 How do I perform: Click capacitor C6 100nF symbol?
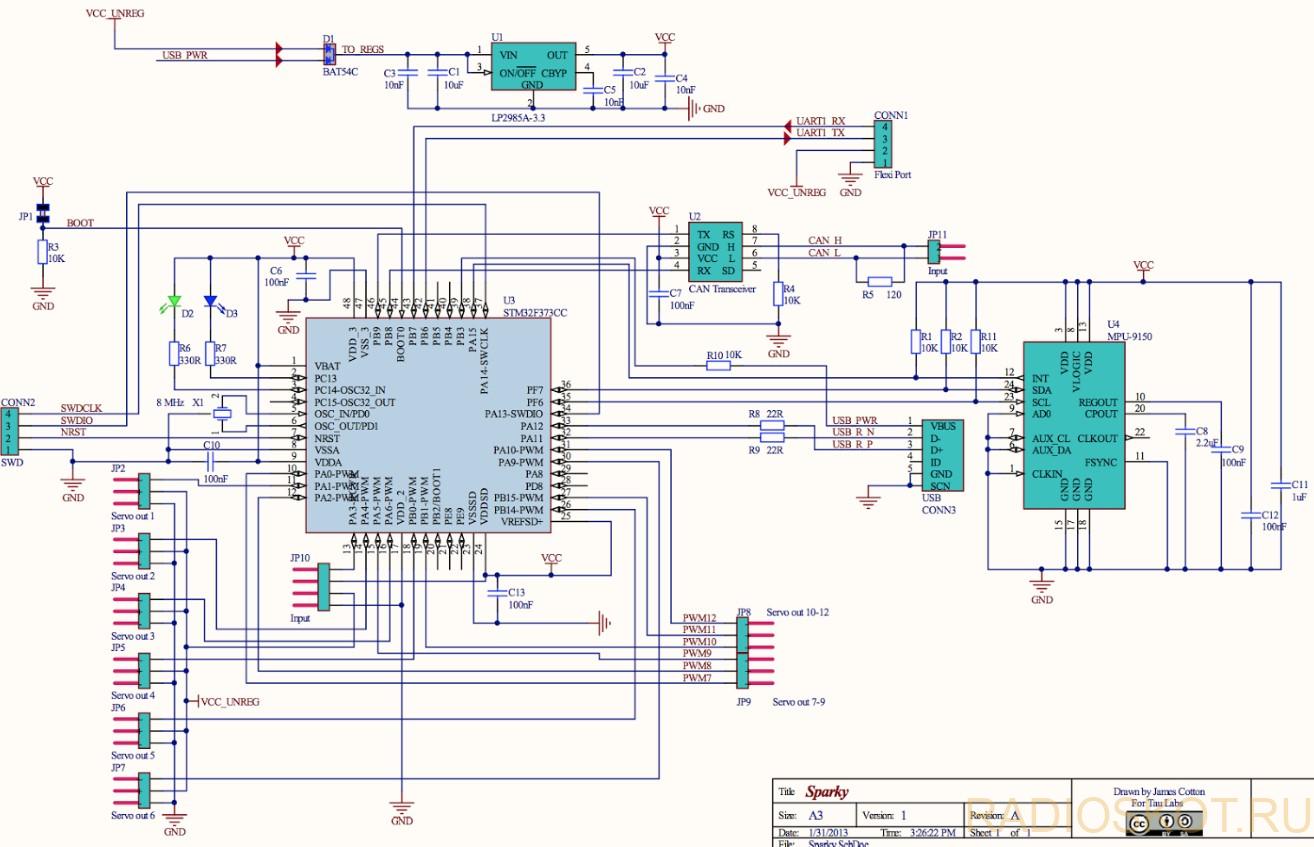tap(307, 274)
